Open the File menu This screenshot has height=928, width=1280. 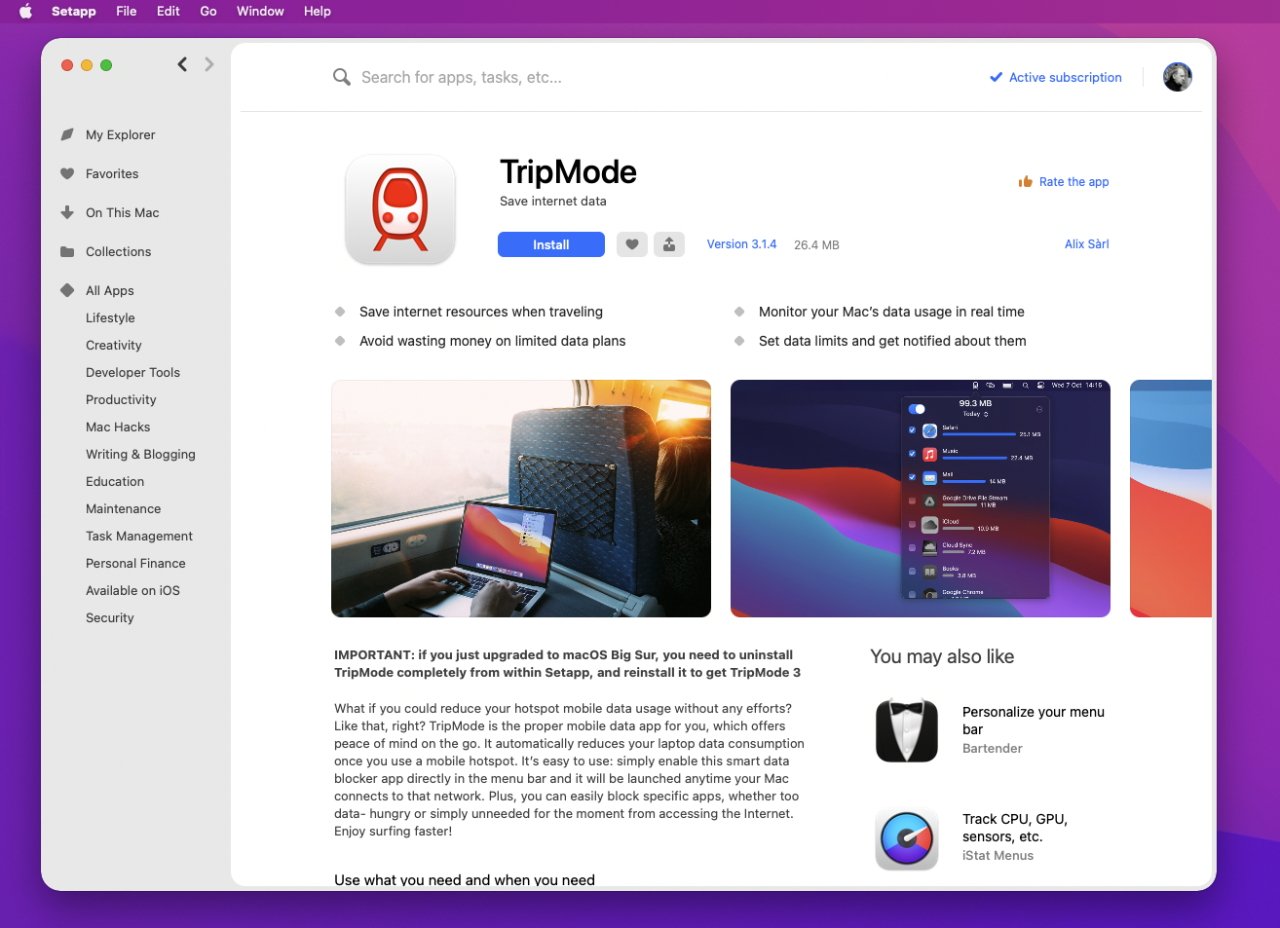point(126,11)
